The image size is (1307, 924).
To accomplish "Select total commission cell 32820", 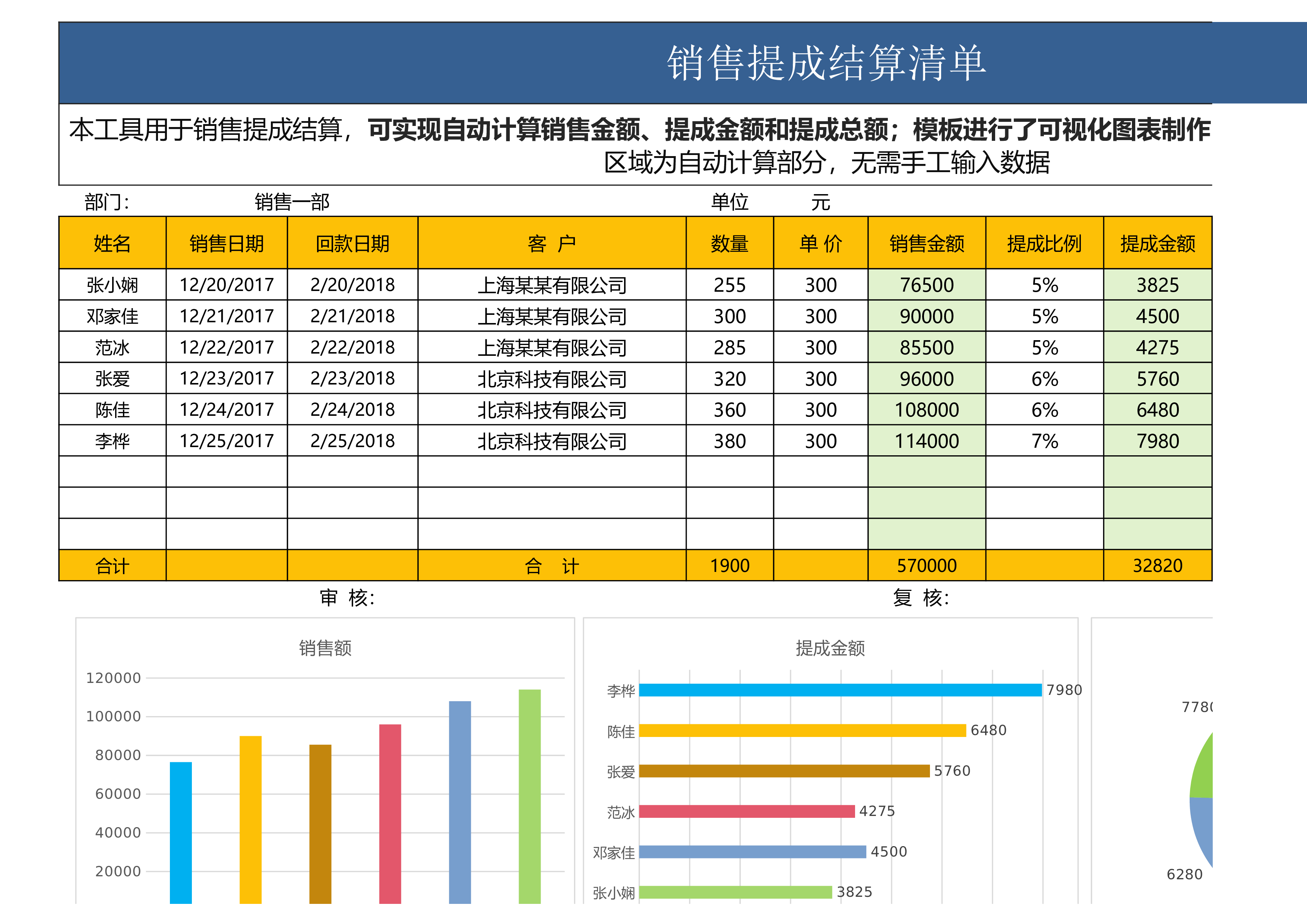I will tap(1157, 566).
